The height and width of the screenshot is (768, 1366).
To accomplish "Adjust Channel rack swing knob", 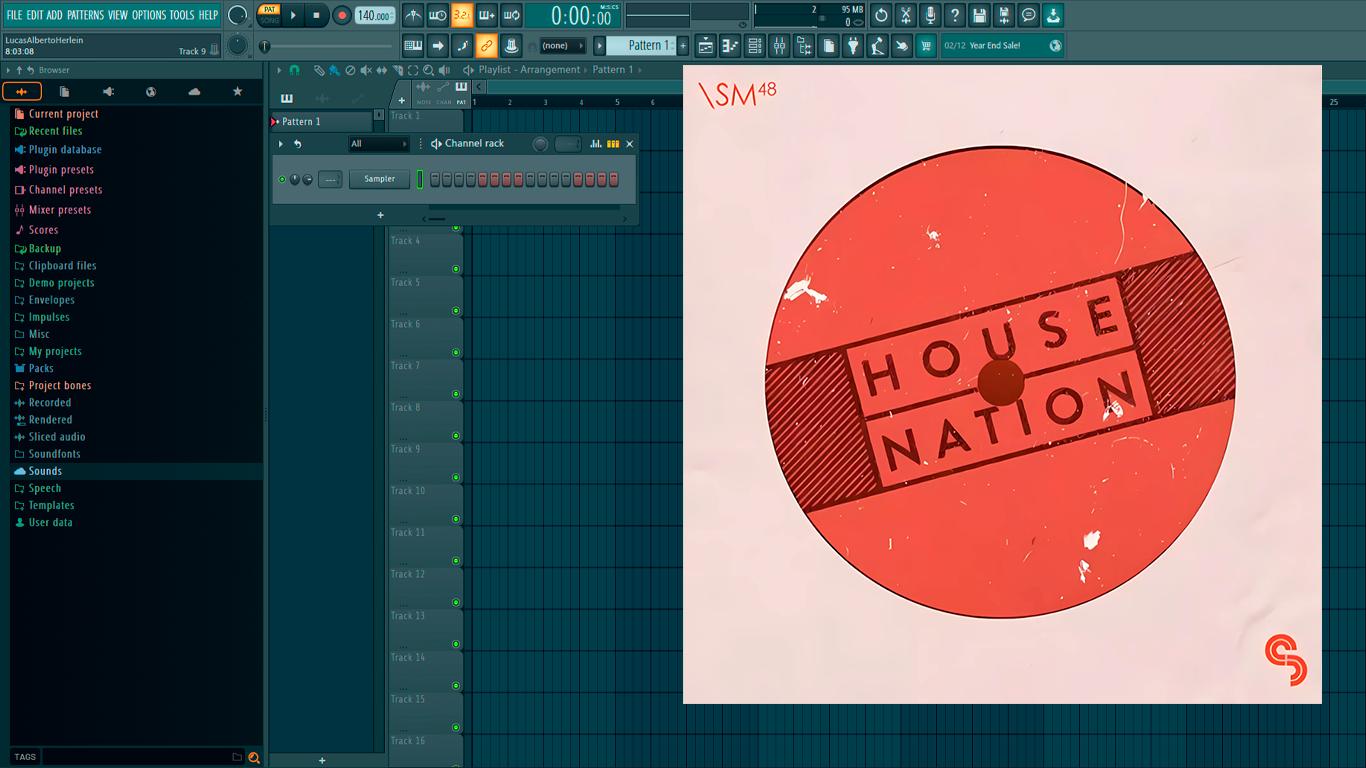I will point(541,144).
